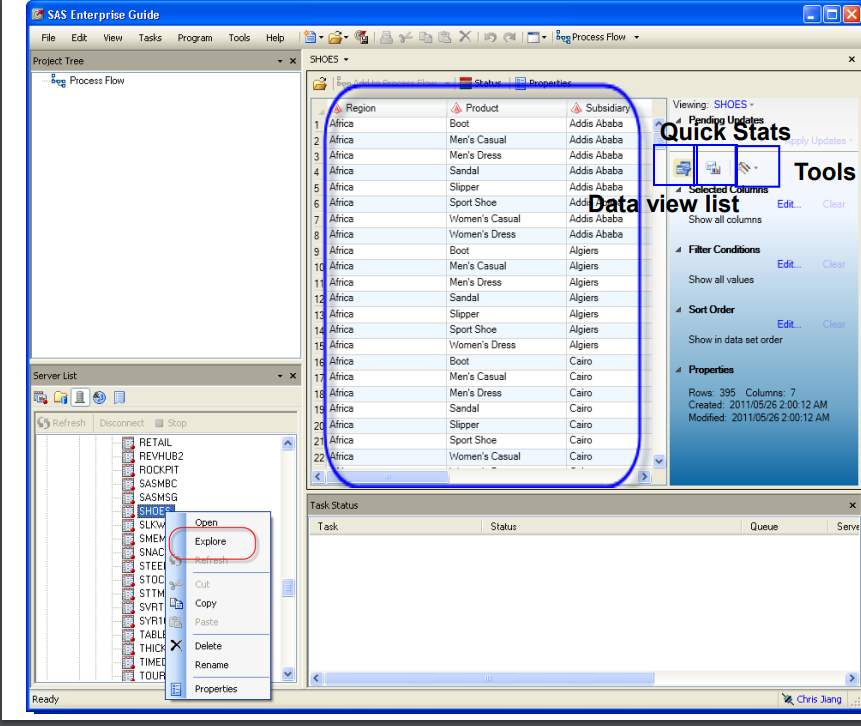The width and height of the screenshot is (861, 726).
Task: Click Edit under Selected Columns
Action: [x=789, y=204]
